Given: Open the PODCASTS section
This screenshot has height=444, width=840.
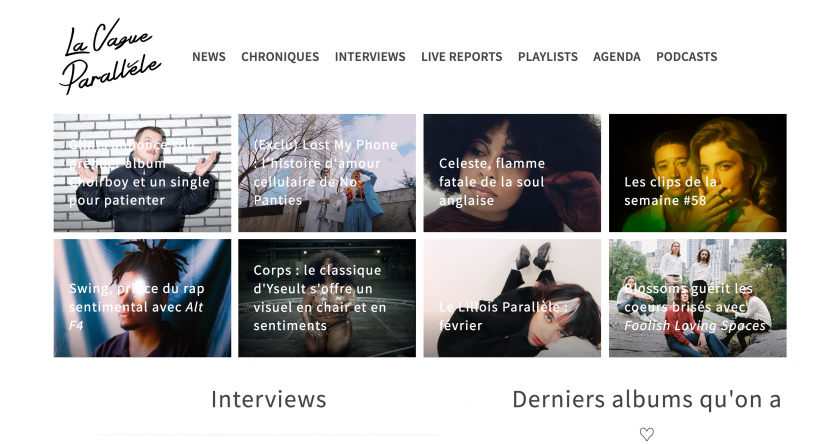Looking at the screenshot, I should 687,57.
